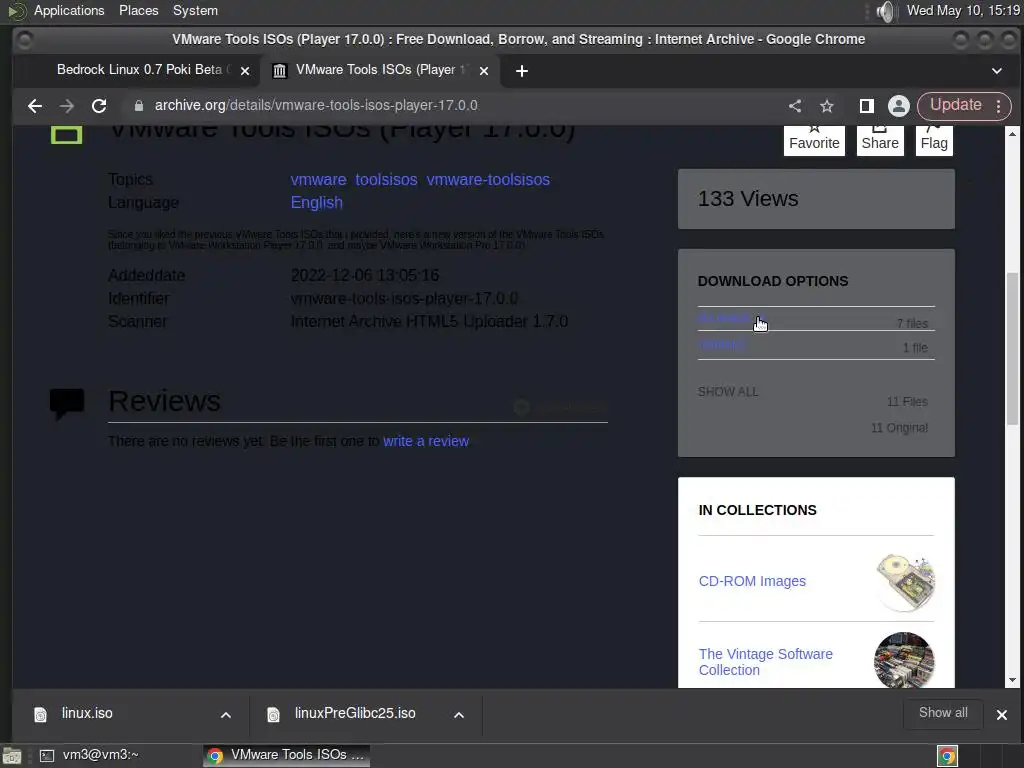This screenshot has width=1024, height=768.
Task: Open the Chrome profile avatar
Action: point(899,106)
